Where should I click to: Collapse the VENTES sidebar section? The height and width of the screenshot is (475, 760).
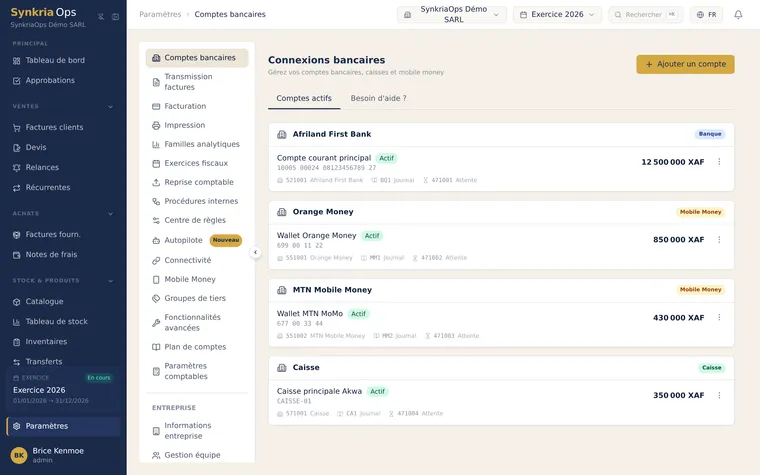[x=111, y=106]
